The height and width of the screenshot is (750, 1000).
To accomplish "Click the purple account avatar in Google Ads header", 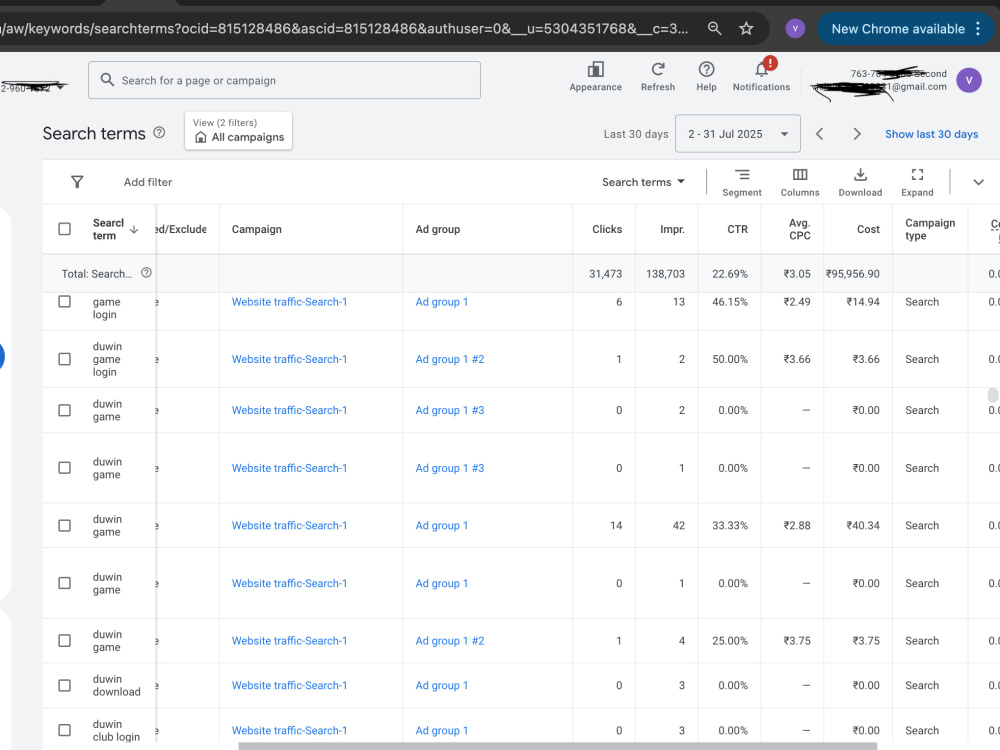I will 968,80.
